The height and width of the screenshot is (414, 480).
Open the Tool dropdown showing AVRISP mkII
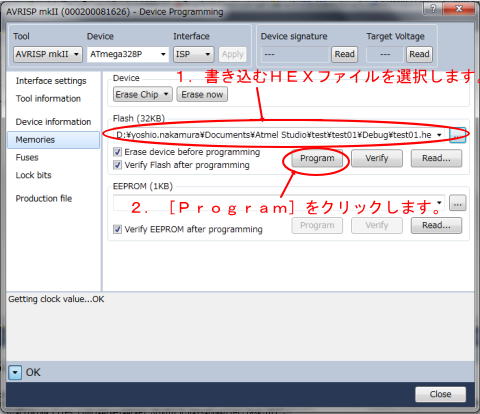(48, 54)
